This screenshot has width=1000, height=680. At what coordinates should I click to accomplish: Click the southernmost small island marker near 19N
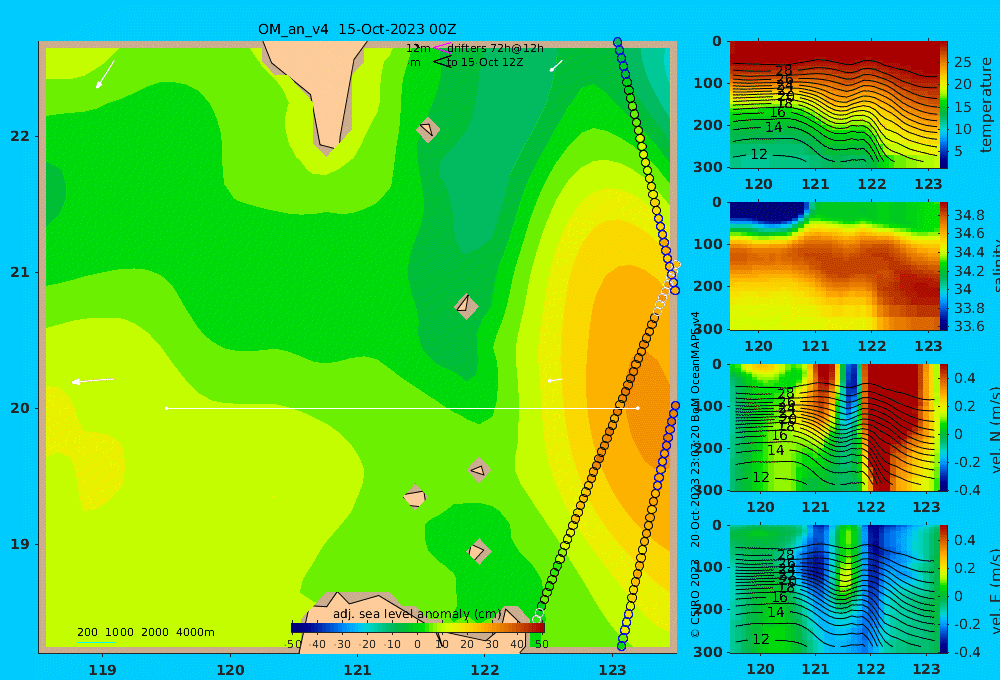[478, 551]
